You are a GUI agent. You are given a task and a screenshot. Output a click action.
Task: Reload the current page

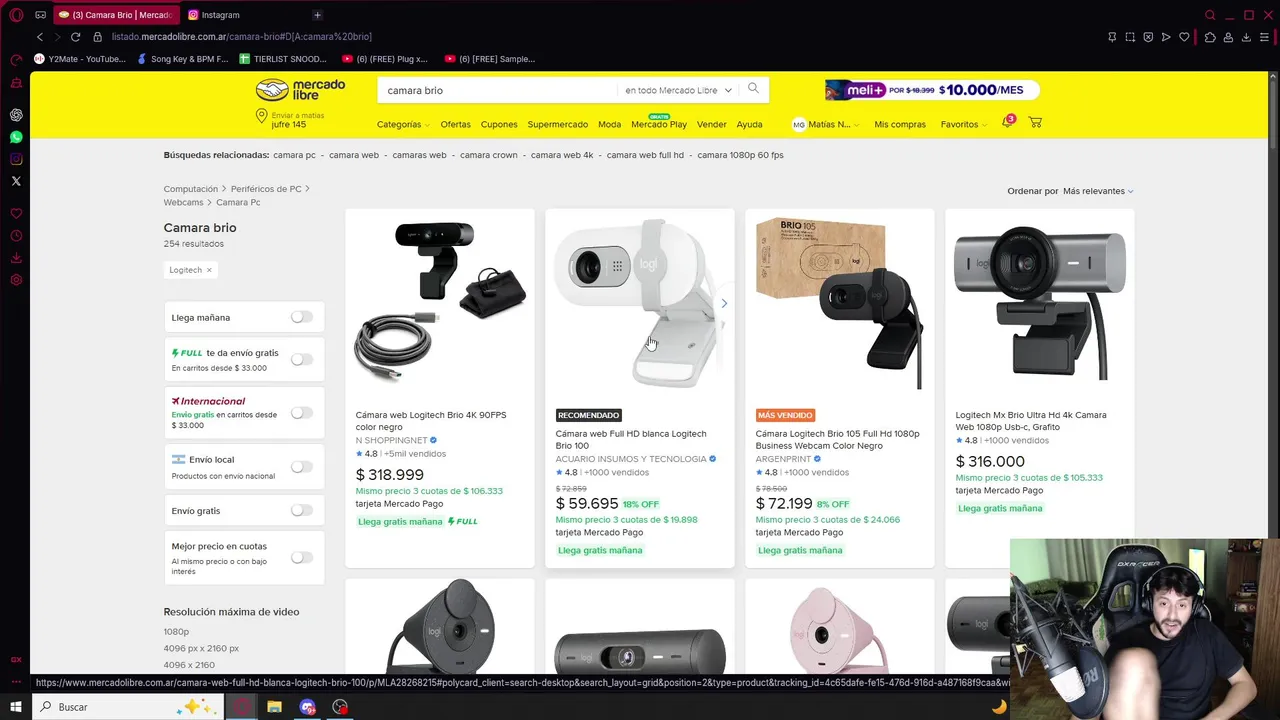pos(75,37)
